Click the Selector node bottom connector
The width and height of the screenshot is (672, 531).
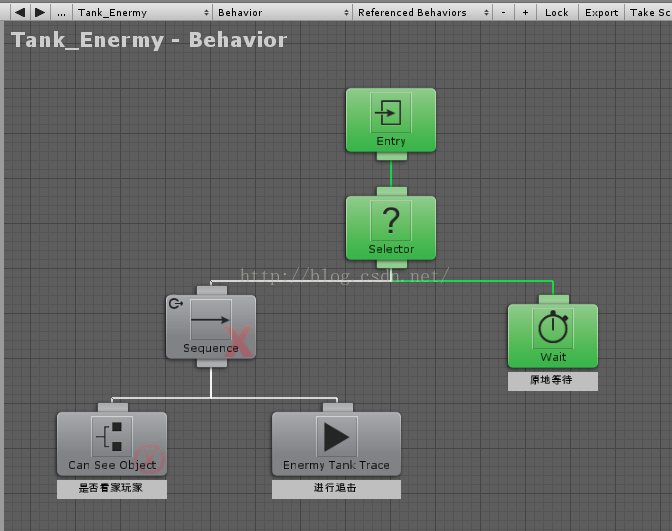pyautogui.click(x=392, y=264)
